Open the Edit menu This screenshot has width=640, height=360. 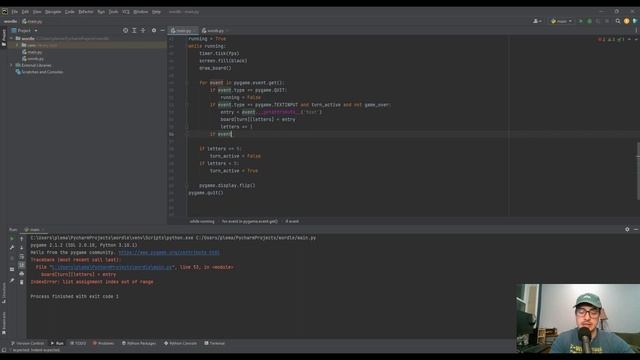click(x=25, y=12)
